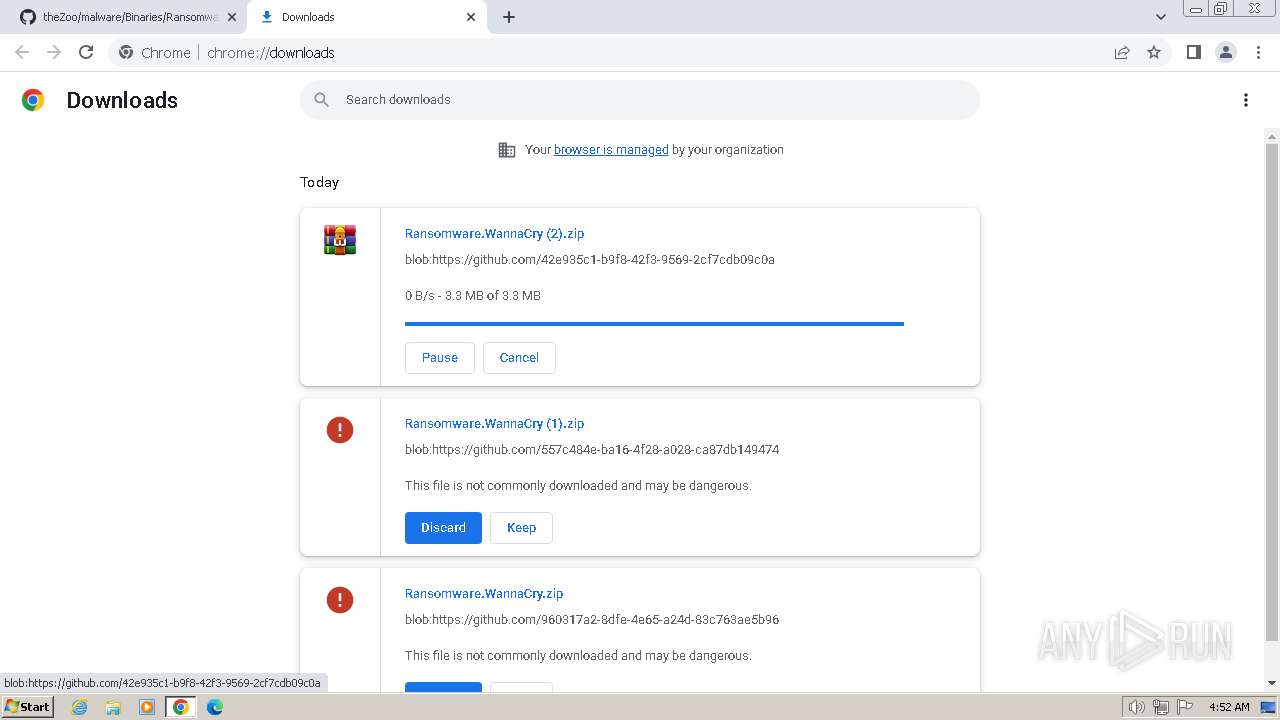Viewport: 1280px width, 720px height.
Task: Close the theZoo GitHub tab
Action: [232, 17]
